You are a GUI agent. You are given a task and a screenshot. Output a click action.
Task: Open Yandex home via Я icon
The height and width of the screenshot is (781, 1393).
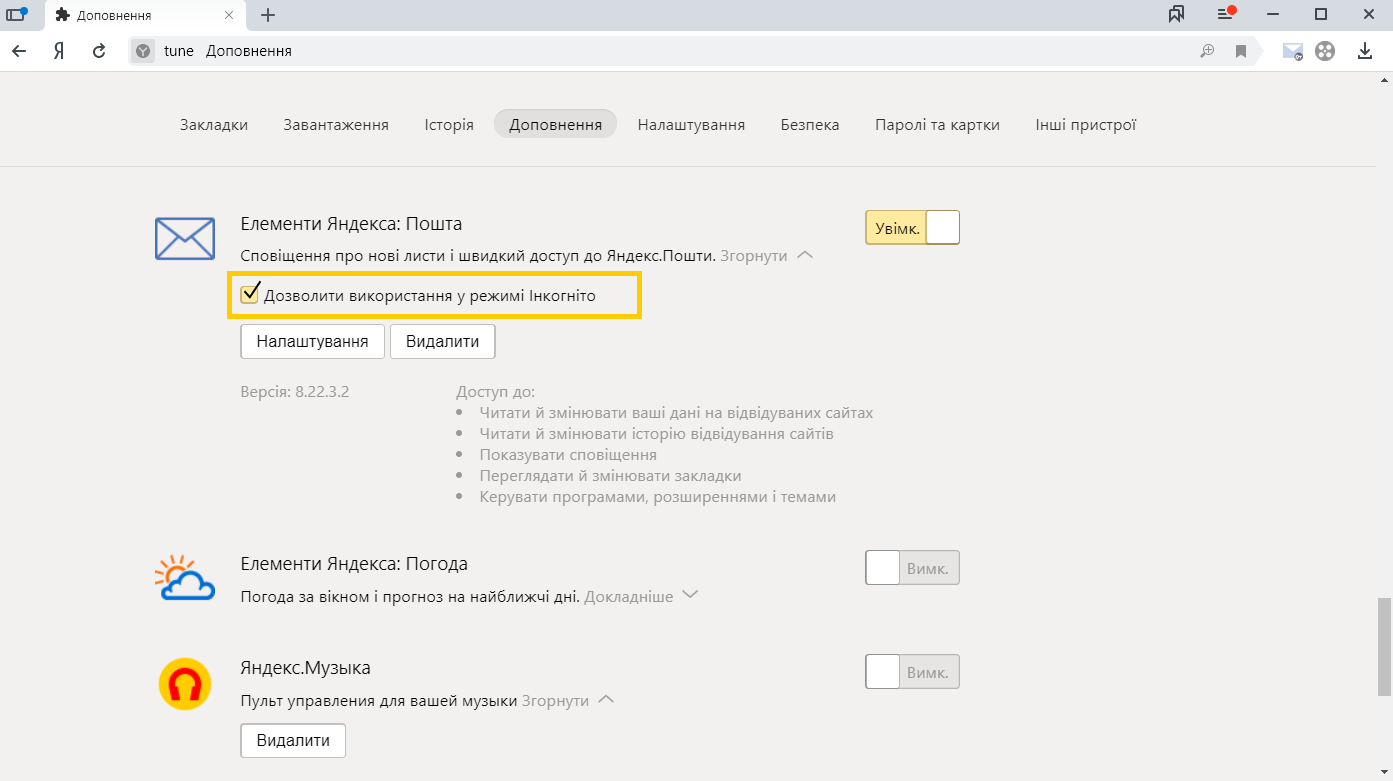tap(59, 51)
